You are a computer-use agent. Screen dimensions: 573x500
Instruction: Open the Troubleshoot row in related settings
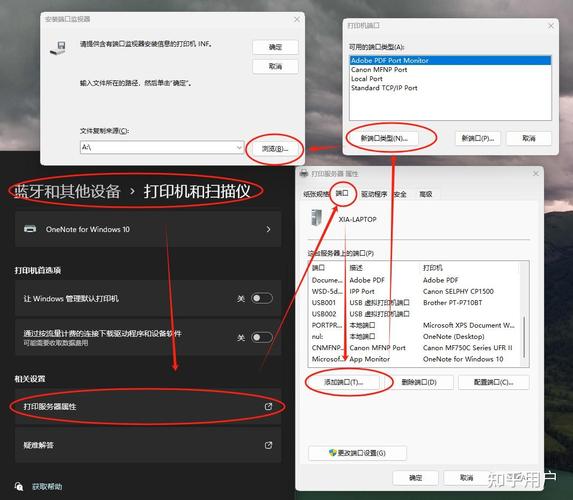tap(148, 445)
